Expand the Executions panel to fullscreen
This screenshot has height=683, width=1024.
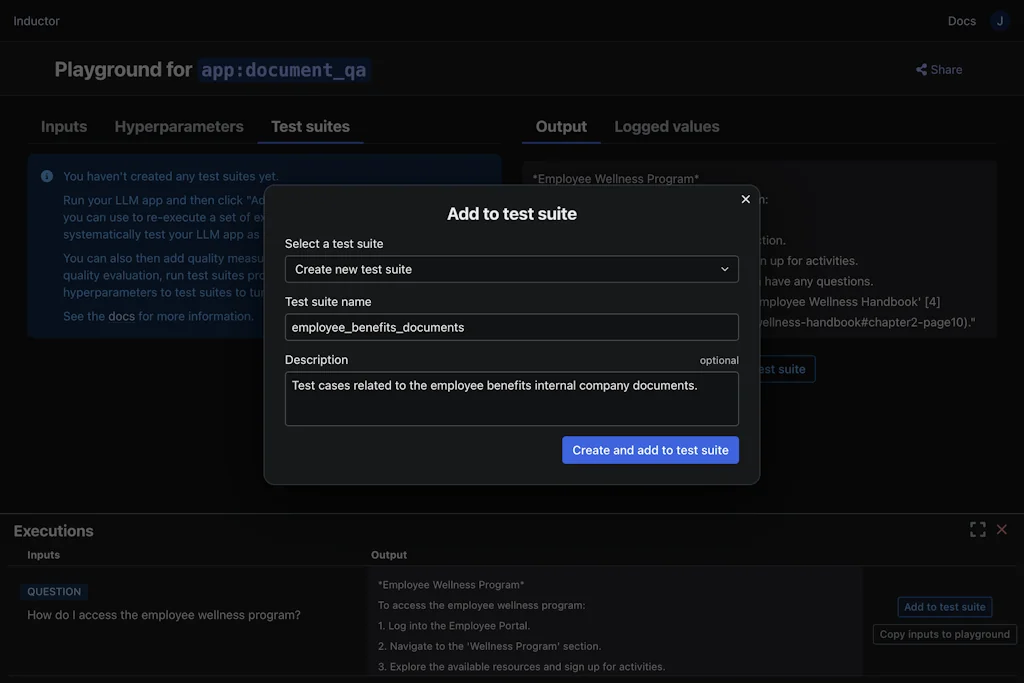coord(977,529)
